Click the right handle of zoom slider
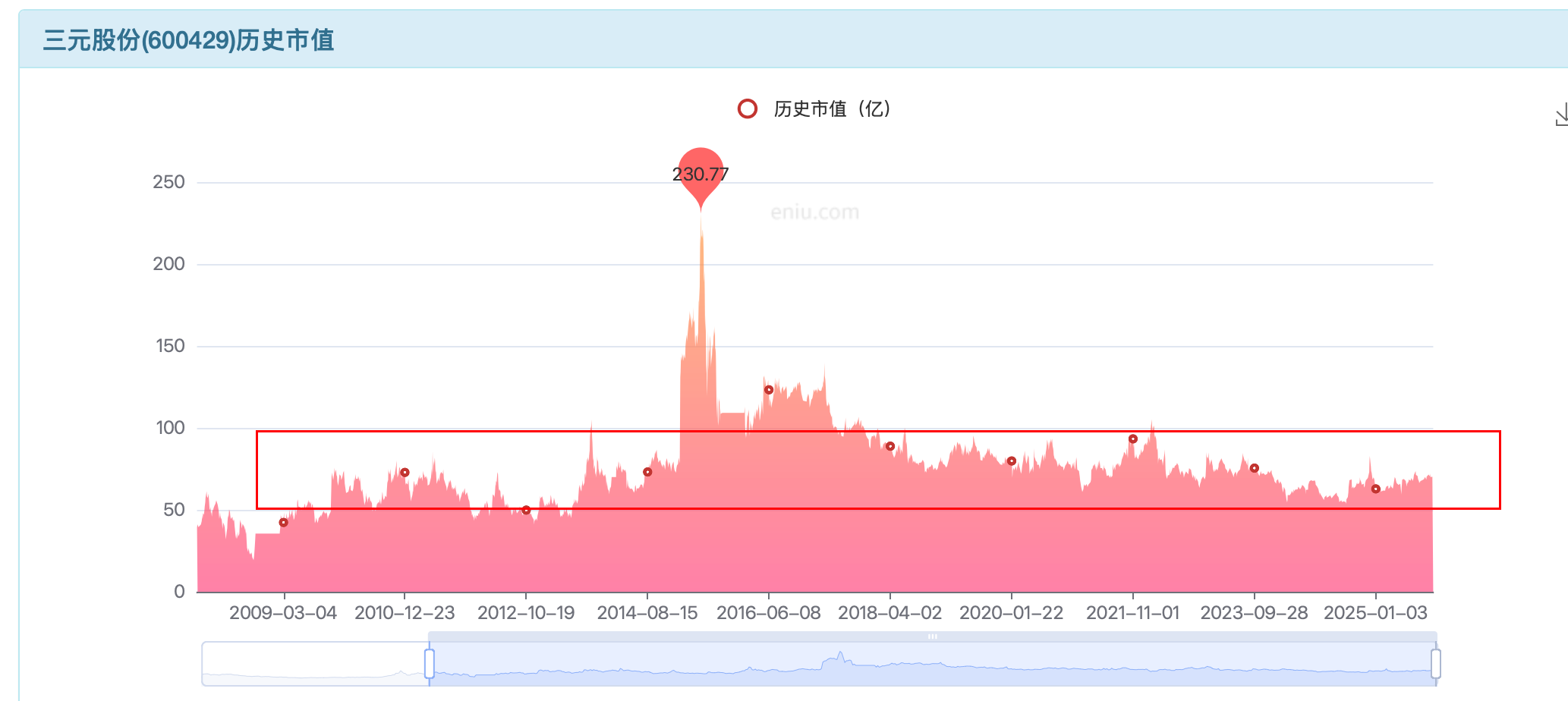Screen dimensions: 1568x701 pos(1436,664)
